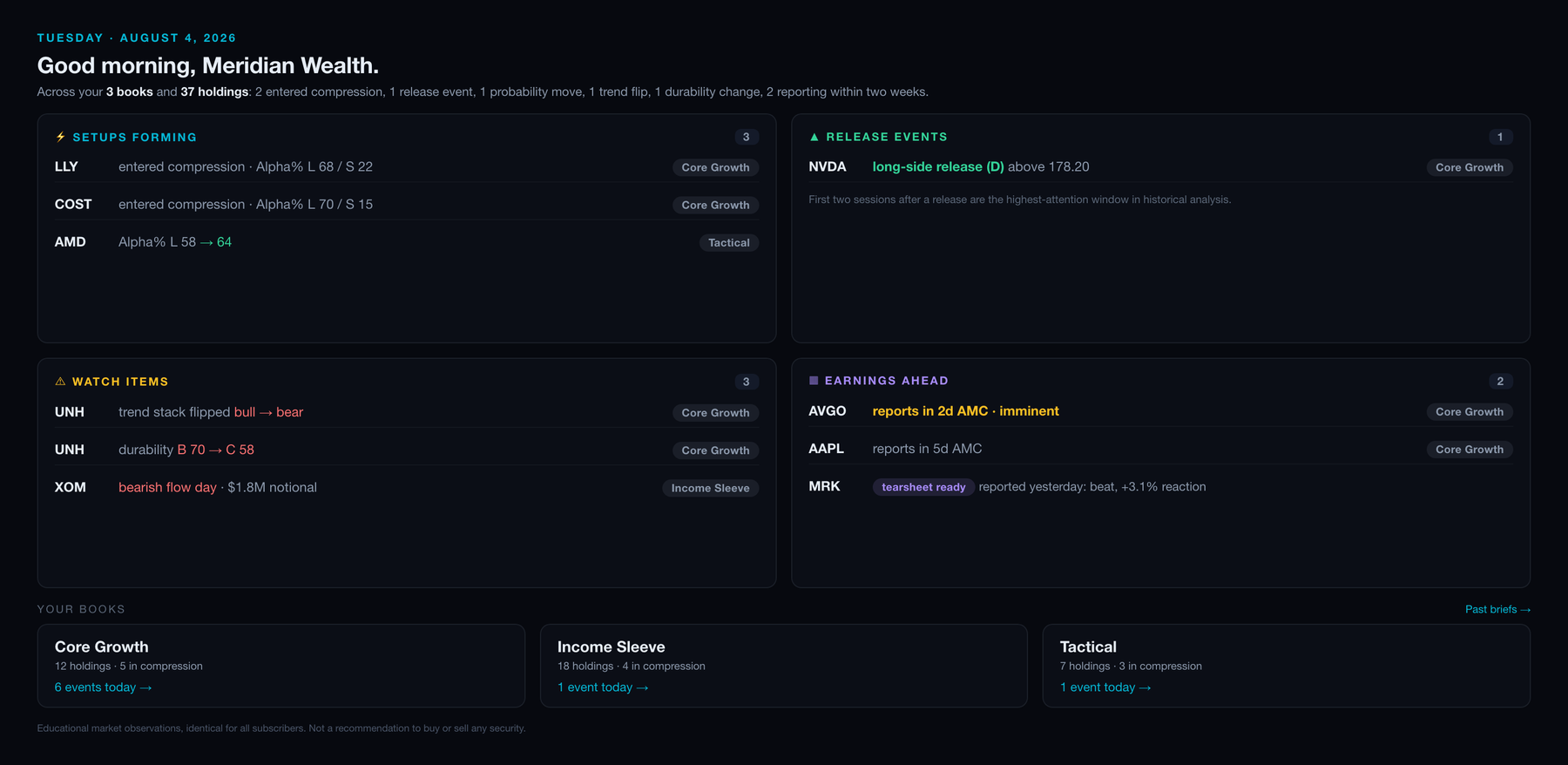Click the Earnings Ahead section heading

pyautogui.click(x=887, y=381)
